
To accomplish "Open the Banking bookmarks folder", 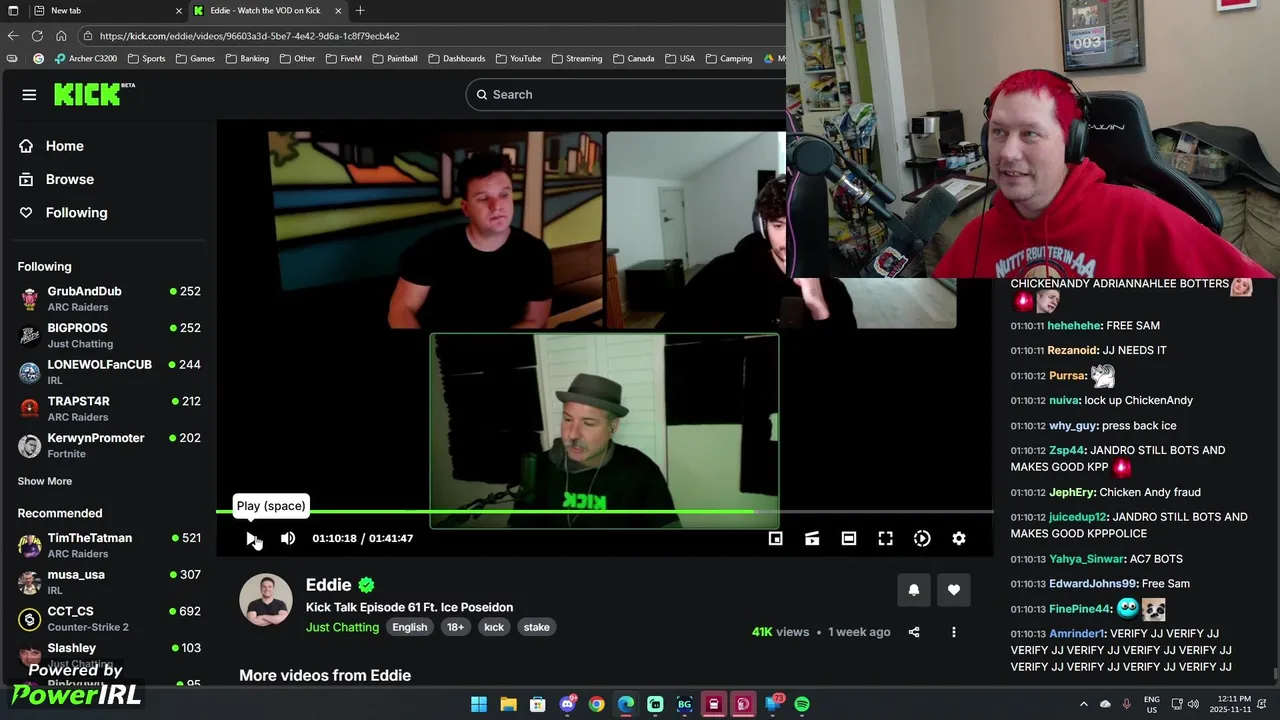I will [x=247, y=58].
